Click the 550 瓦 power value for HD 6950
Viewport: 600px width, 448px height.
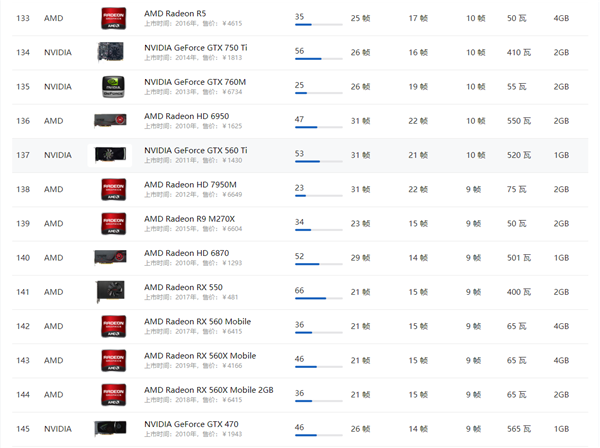(519, 121)
